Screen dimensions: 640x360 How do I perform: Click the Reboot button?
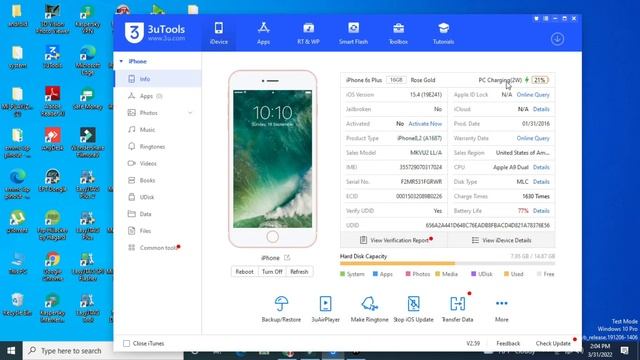[244, 272]
